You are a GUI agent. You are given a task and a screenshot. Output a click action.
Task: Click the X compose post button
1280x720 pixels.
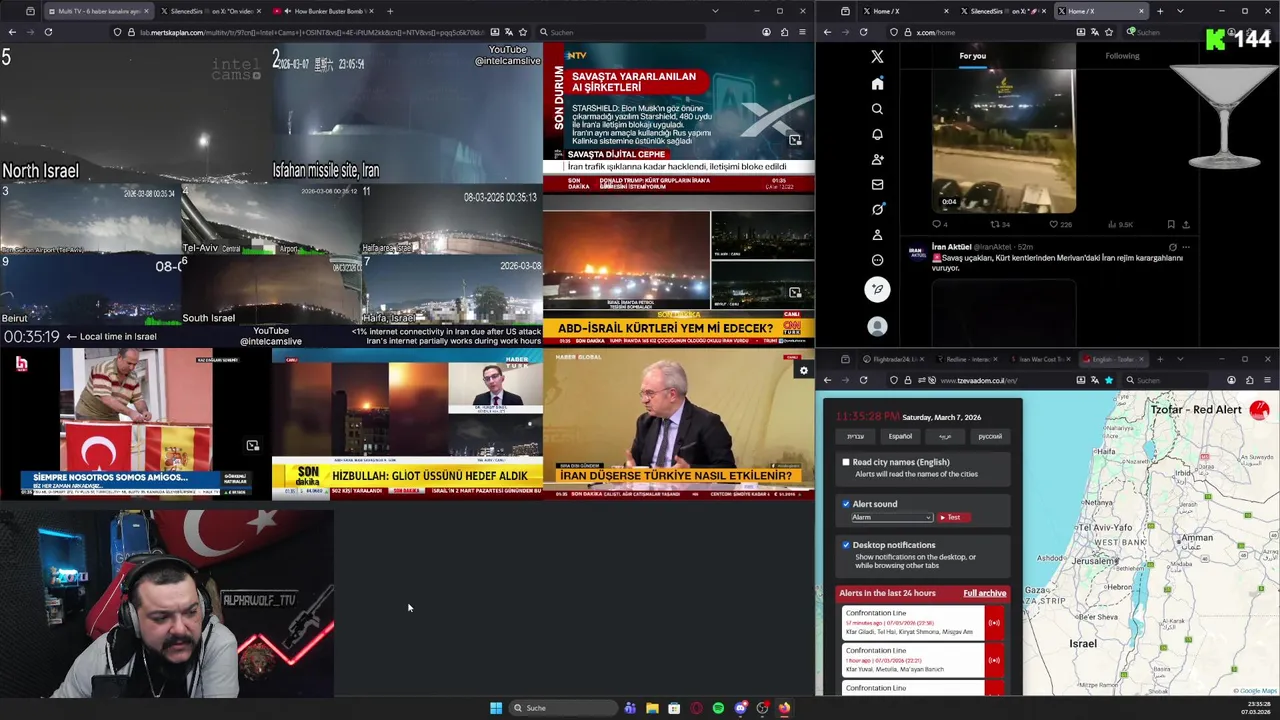877,289
